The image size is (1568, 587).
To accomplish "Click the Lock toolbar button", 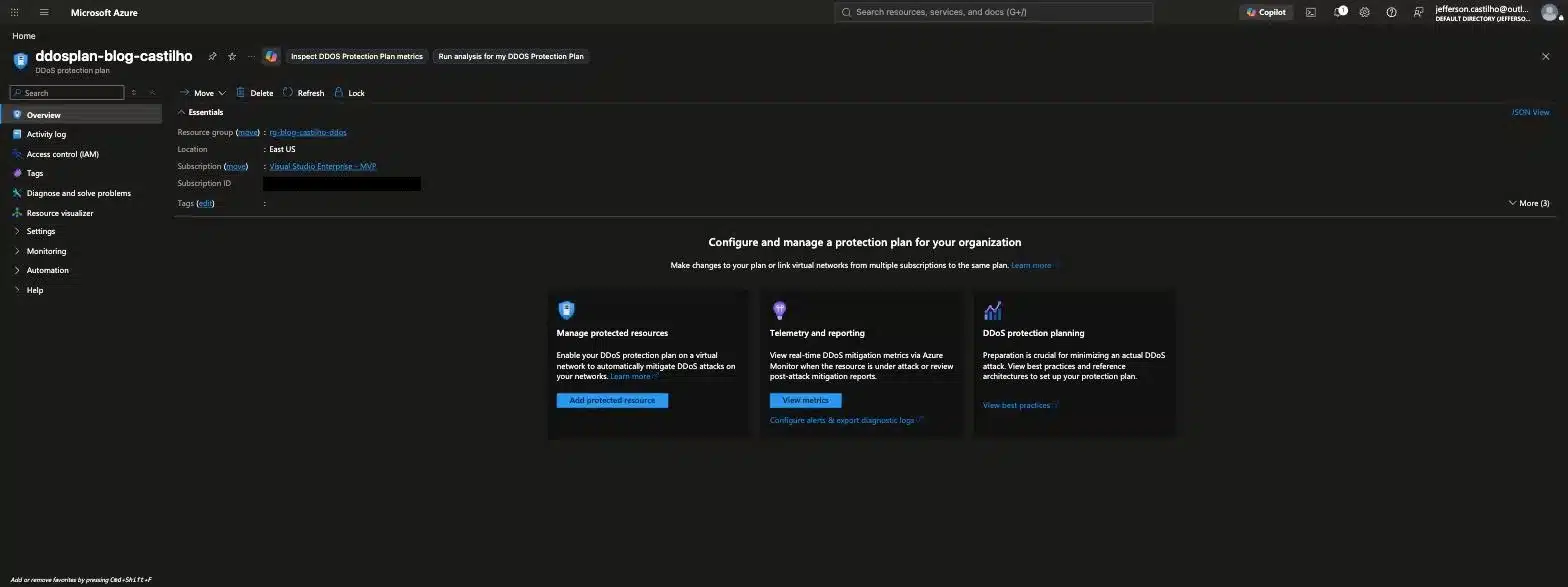I will point(349,92).
